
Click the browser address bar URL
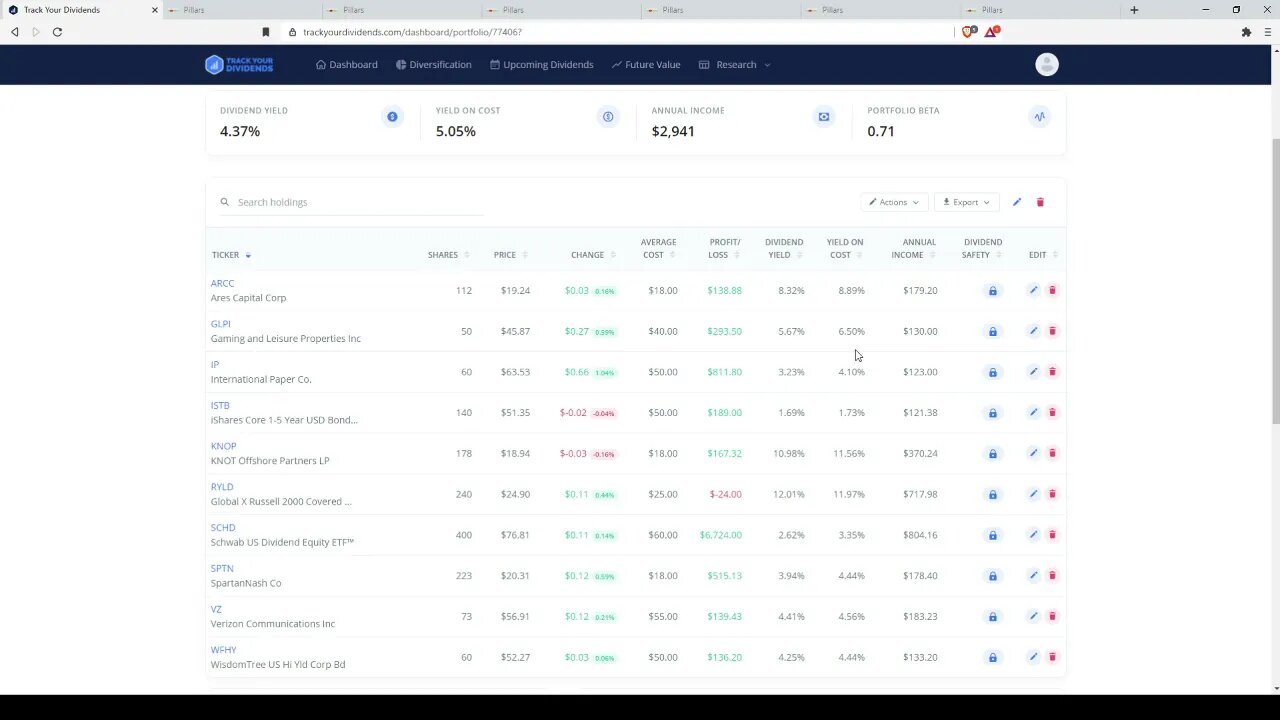pos(412,32)
